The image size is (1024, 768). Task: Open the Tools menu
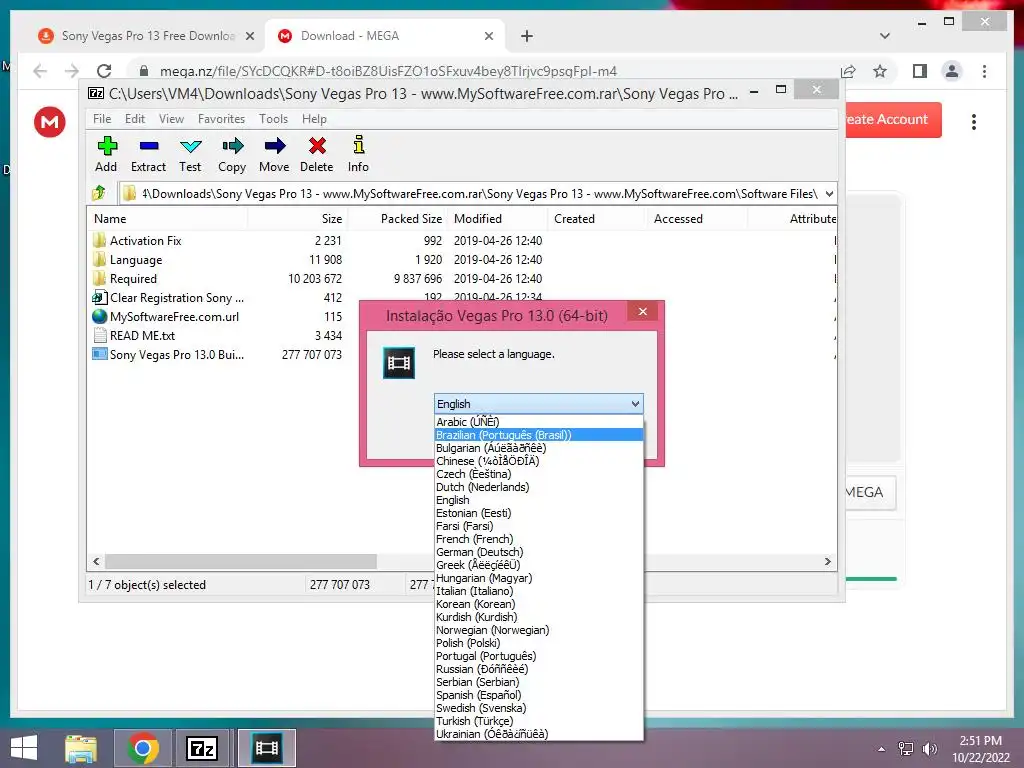pyautogui.click(x=273, y=119)
